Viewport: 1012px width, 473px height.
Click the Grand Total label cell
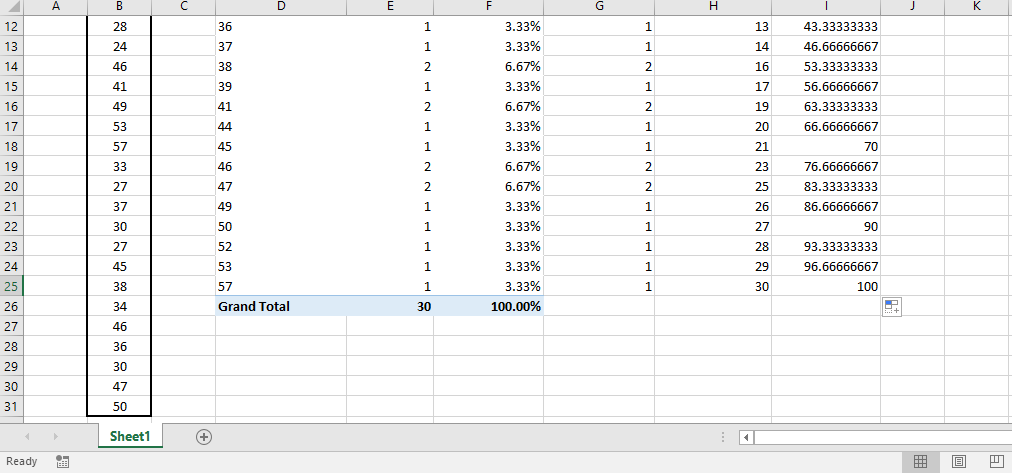tap(280, 306)
